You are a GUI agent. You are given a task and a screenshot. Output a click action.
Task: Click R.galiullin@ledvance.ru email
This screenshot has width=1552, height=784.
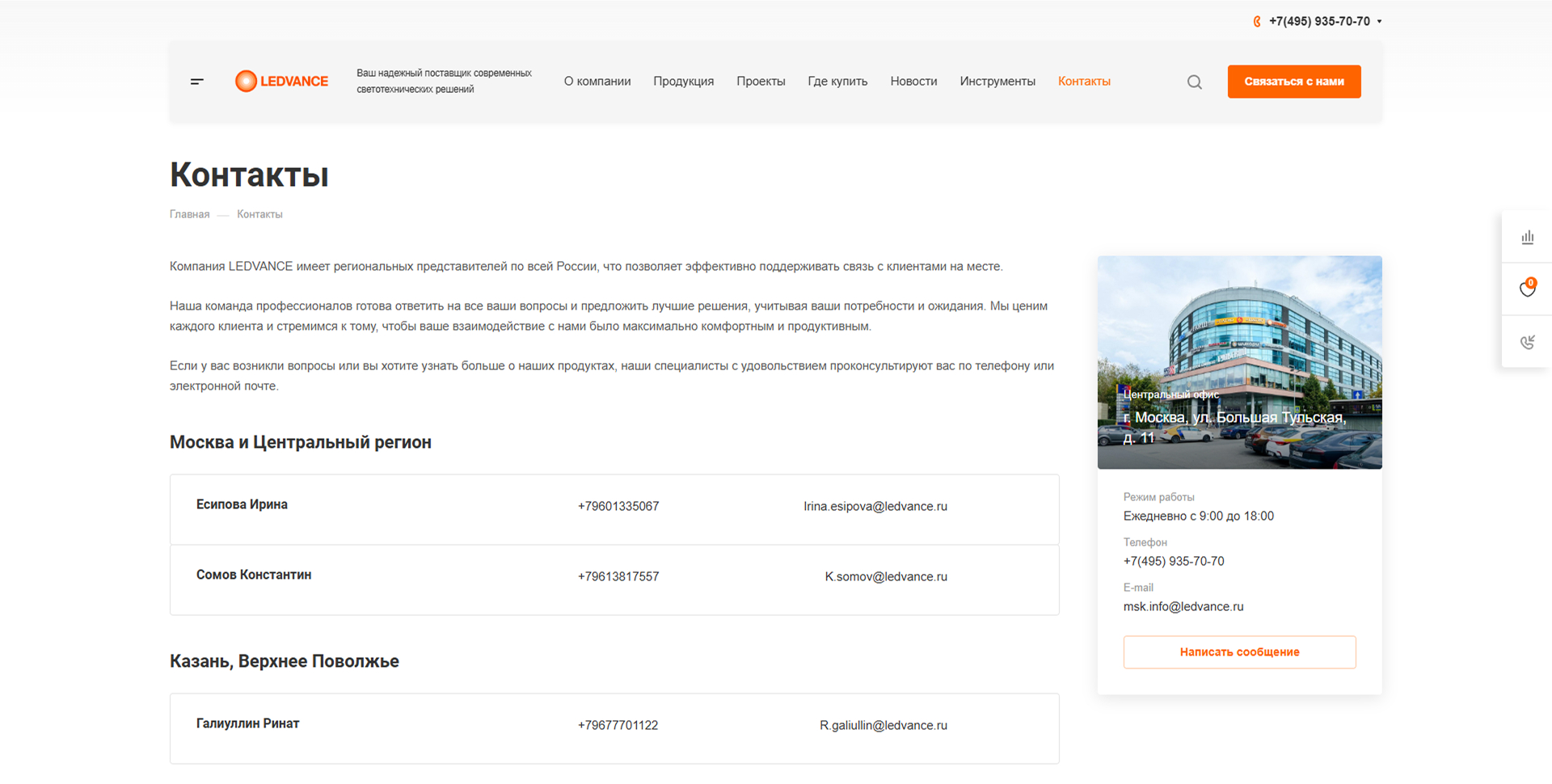[884, 726]
